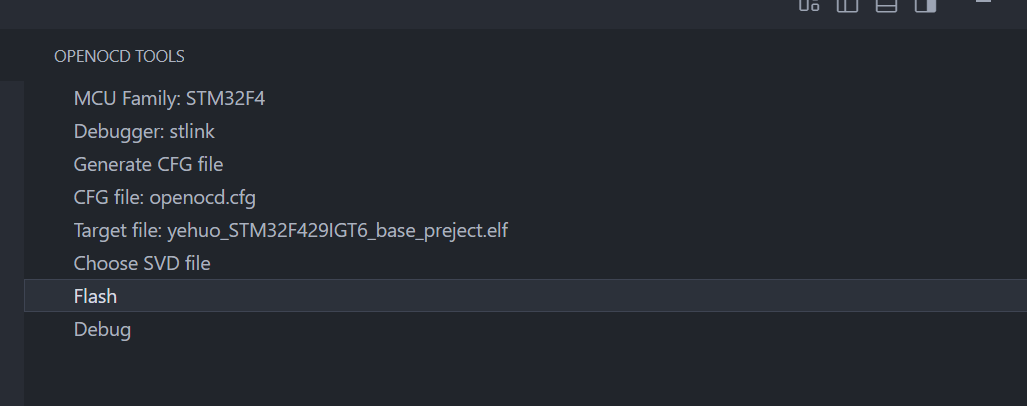
Task: Minimize the window
Action: coord(984,3)
